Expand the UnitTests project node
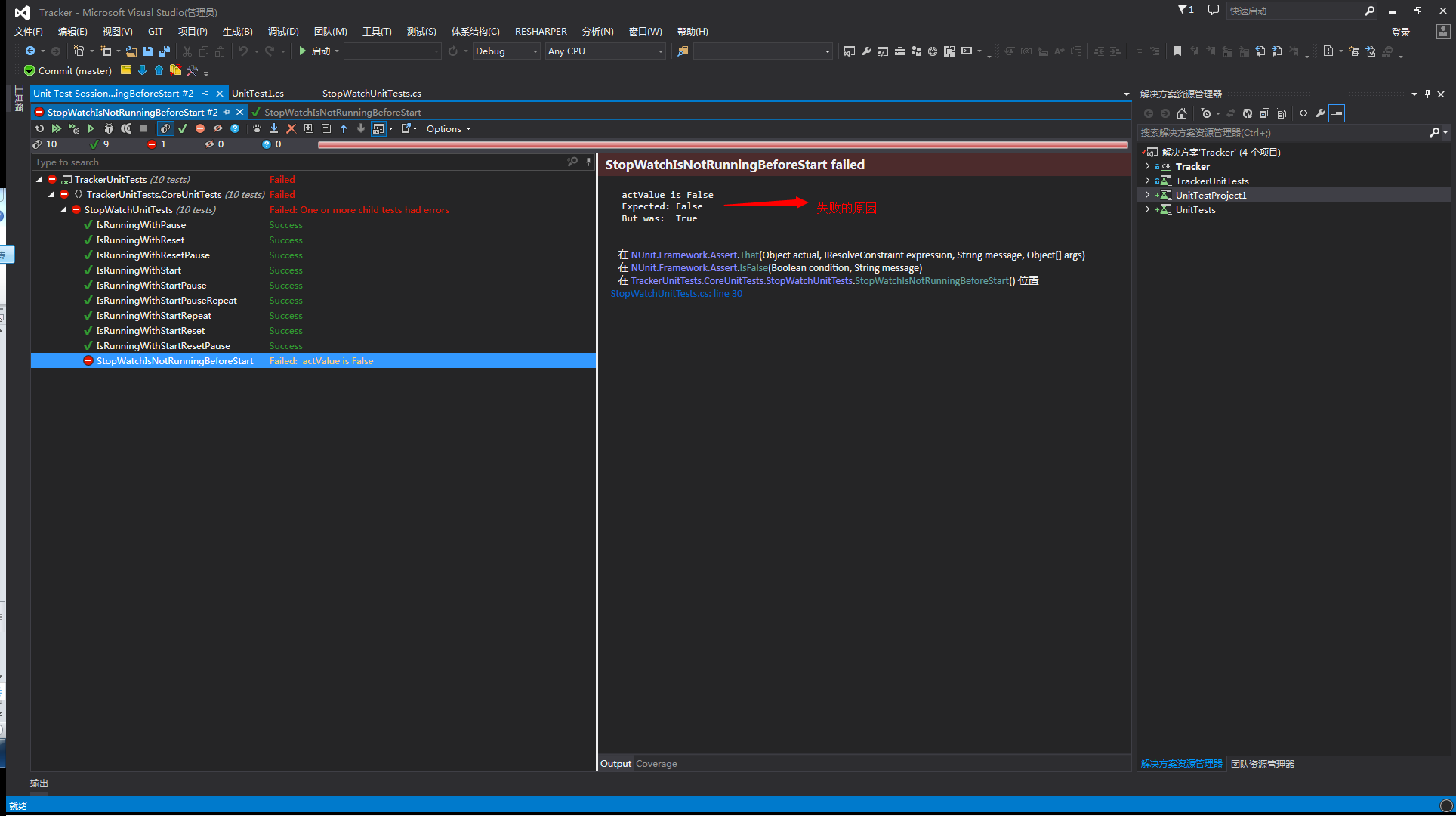 (x=1147, y=209)
